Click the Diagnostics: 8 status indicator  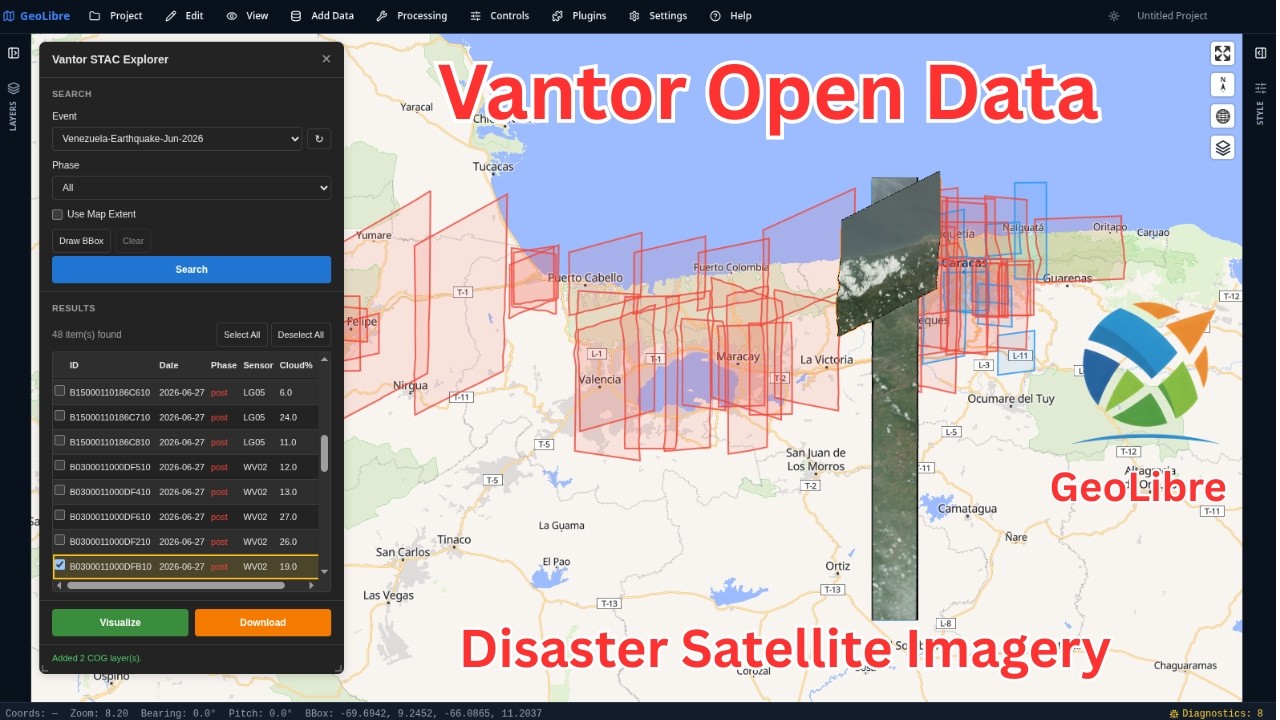[x=1216, y=713]
